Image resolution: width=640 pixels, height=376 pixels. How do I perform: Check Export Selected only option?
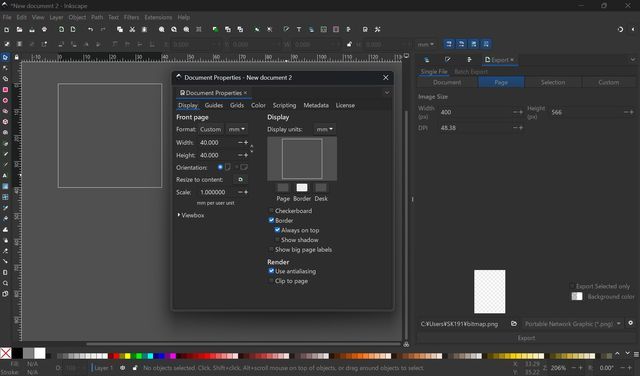tap(572, 286)
